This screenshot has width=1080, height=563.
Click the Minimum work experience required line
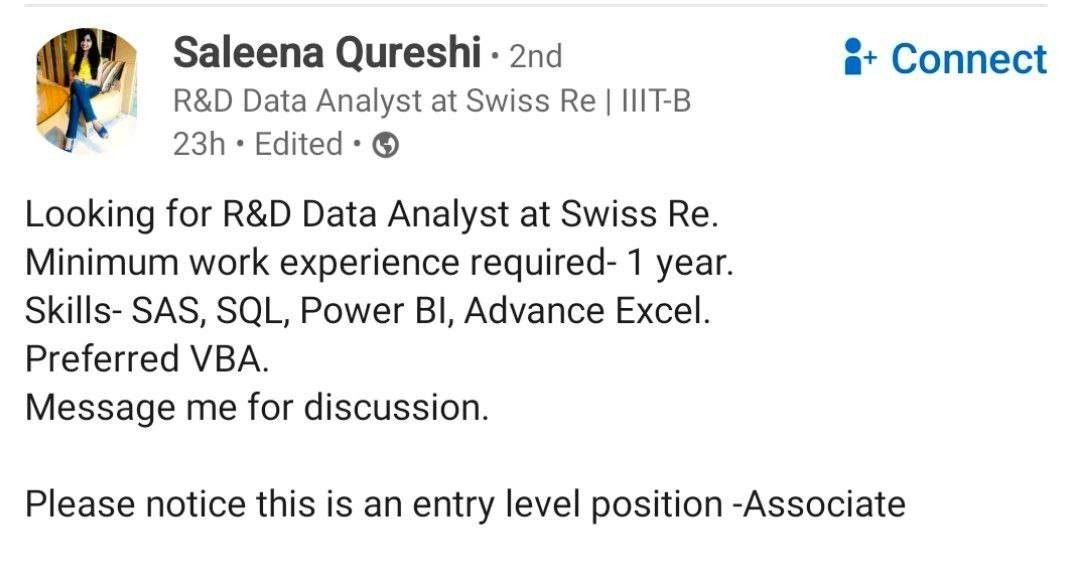380,263
